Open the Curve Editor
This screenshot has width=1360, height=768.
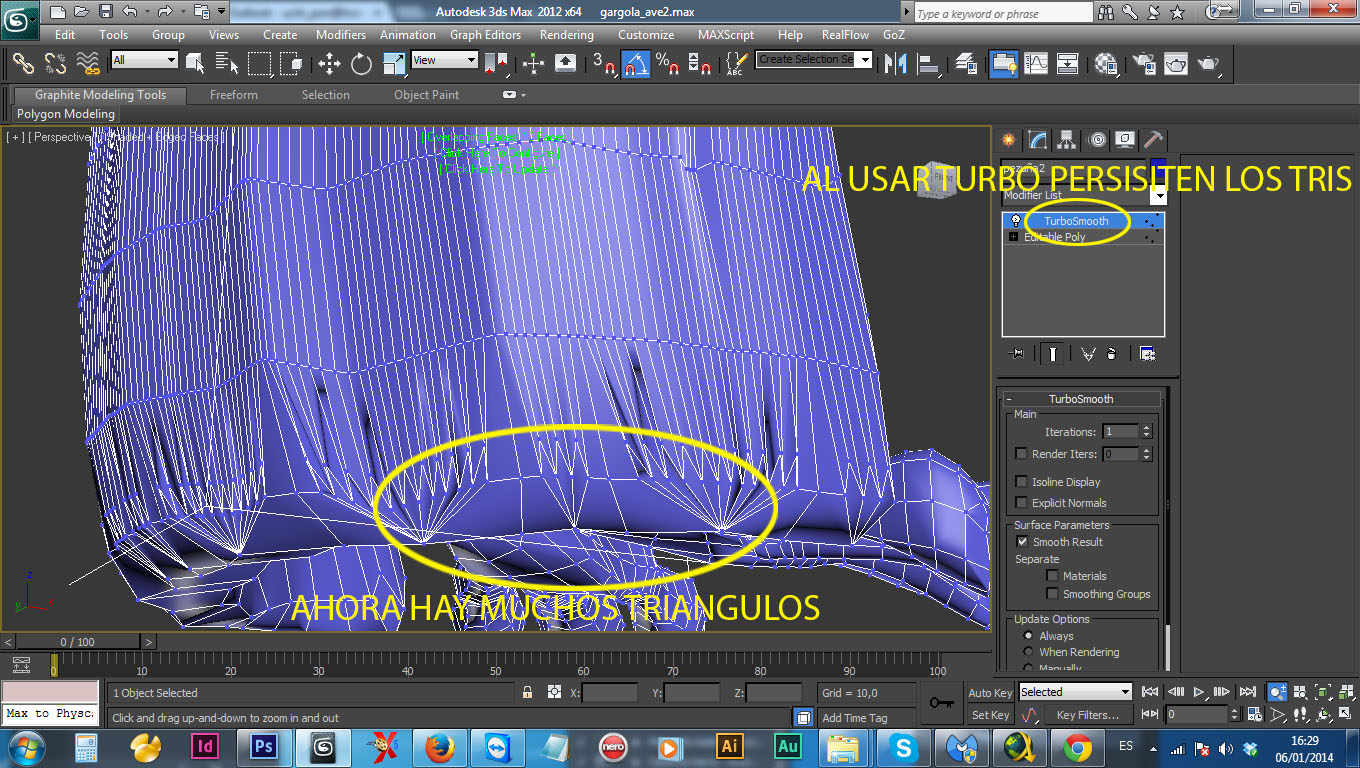(1037, 63)
